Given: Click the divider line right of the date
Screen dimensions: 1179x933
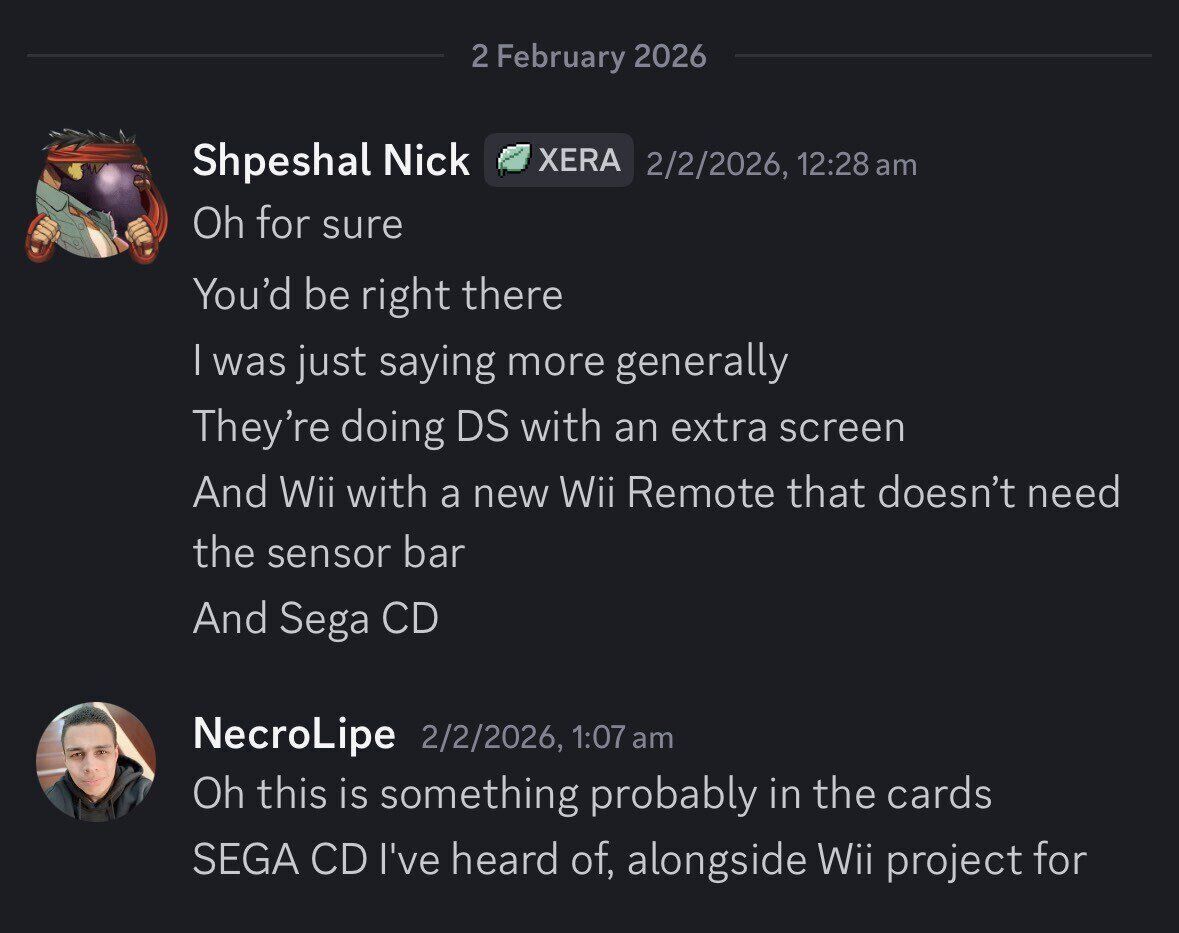Looking at the screenshot, I should 942,56.
